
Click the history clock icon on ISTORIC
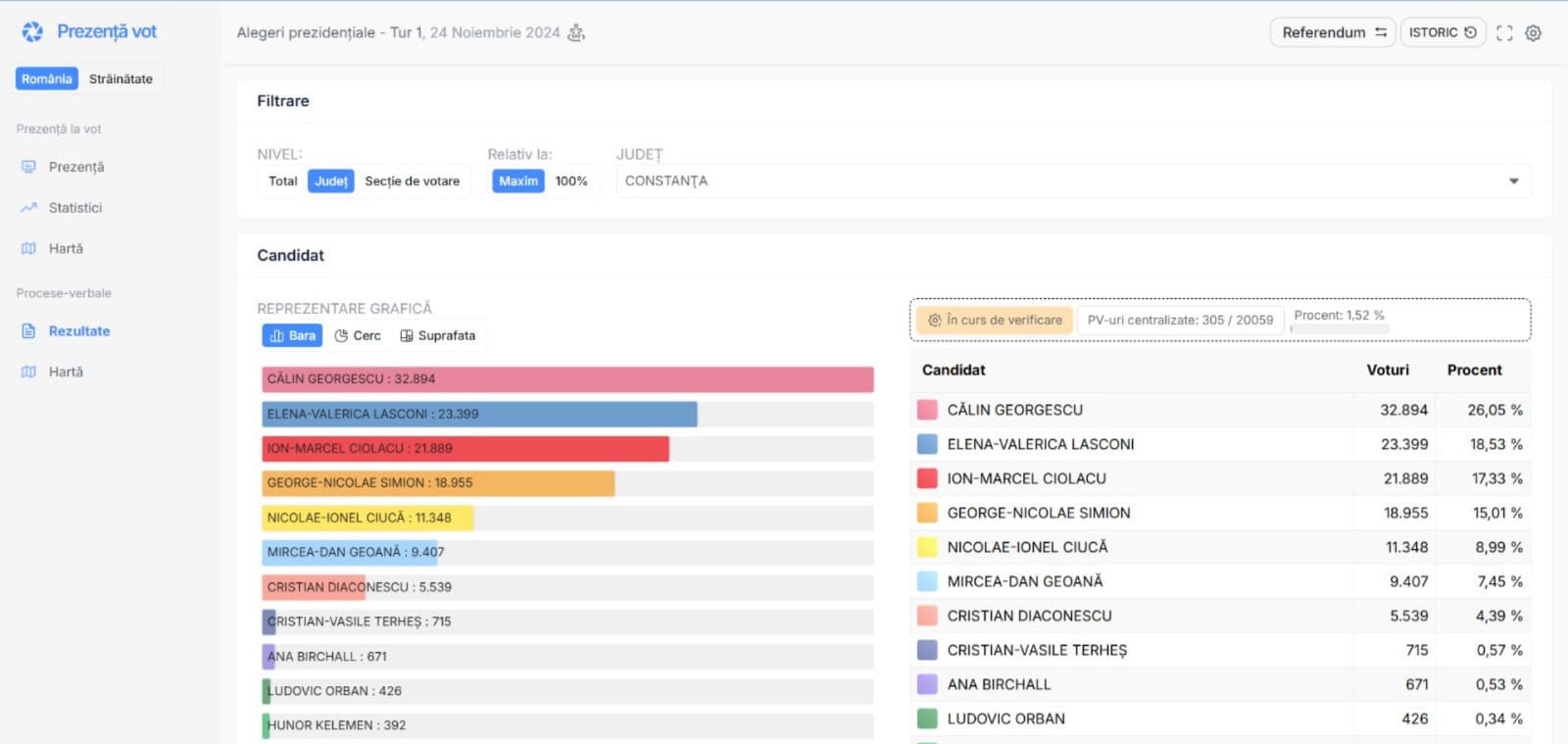click(x=1470, y=32)
